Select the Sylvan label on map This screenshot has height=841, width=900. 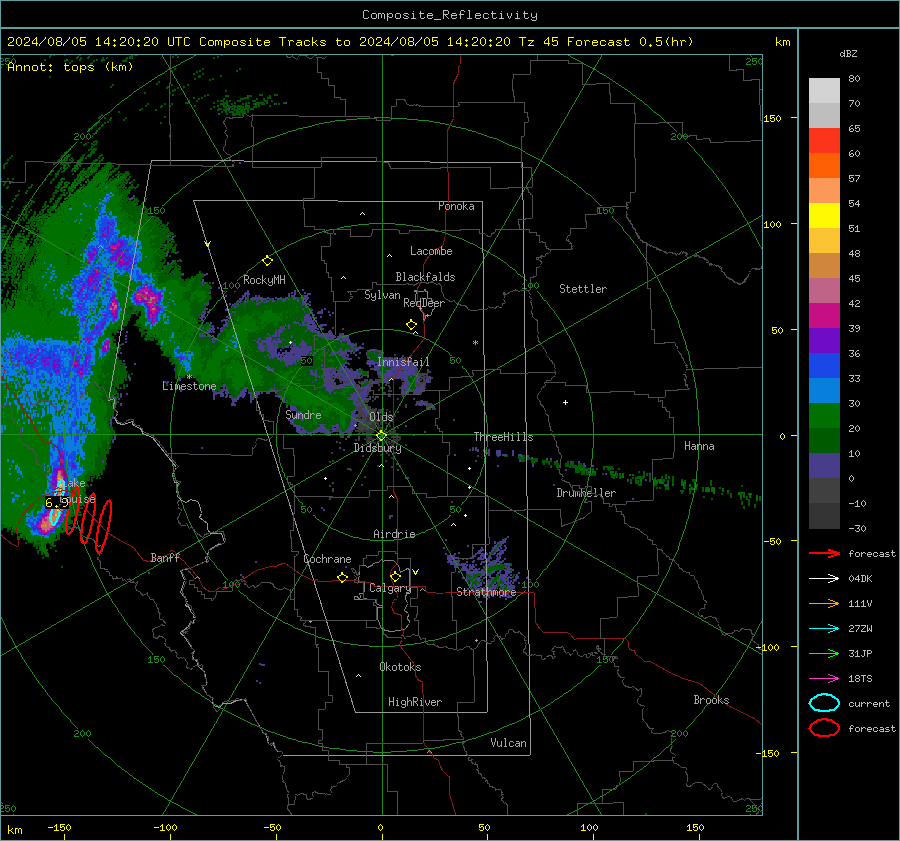(382, 295)
